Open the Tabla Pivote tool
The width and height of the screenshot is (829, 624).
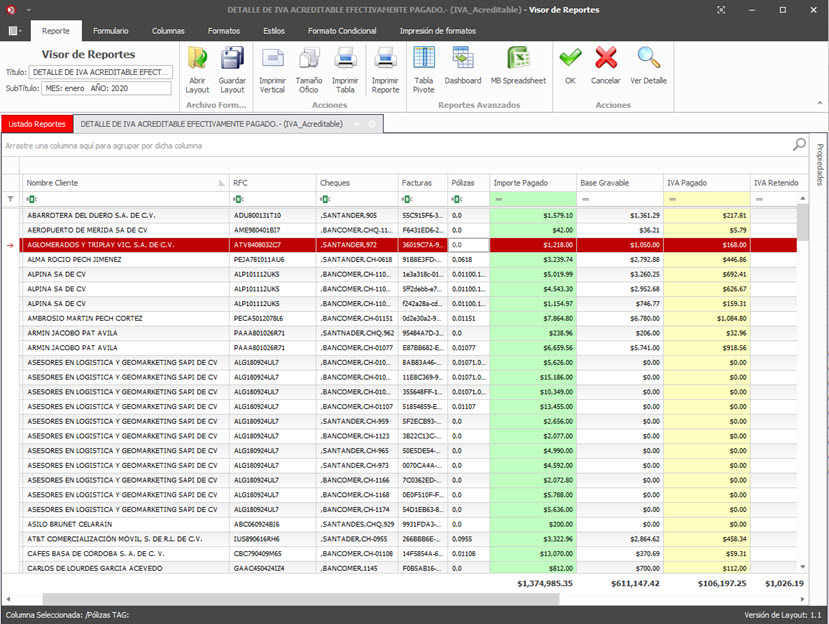coord(424,59)
